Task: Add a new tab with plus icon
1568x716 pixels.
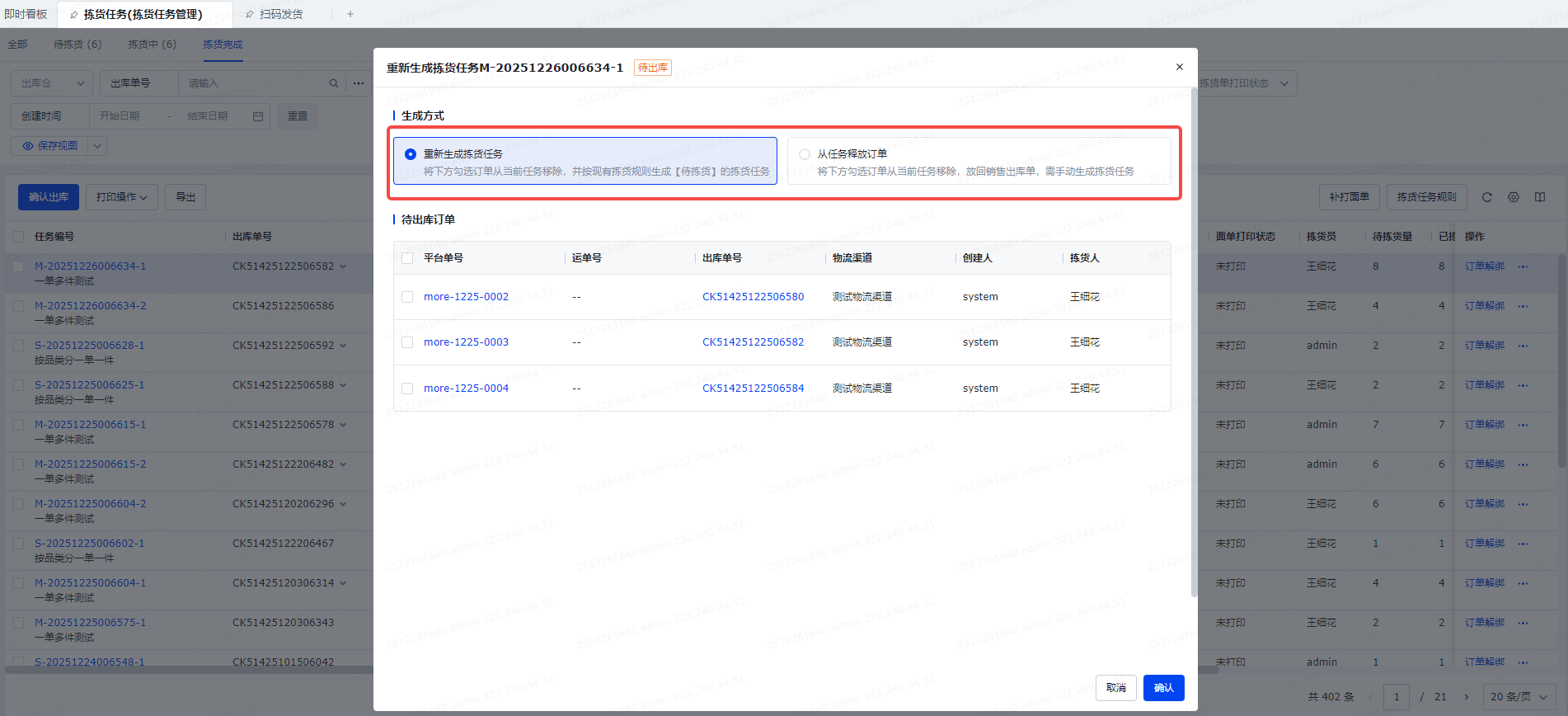Action: [x=350, y=14]
